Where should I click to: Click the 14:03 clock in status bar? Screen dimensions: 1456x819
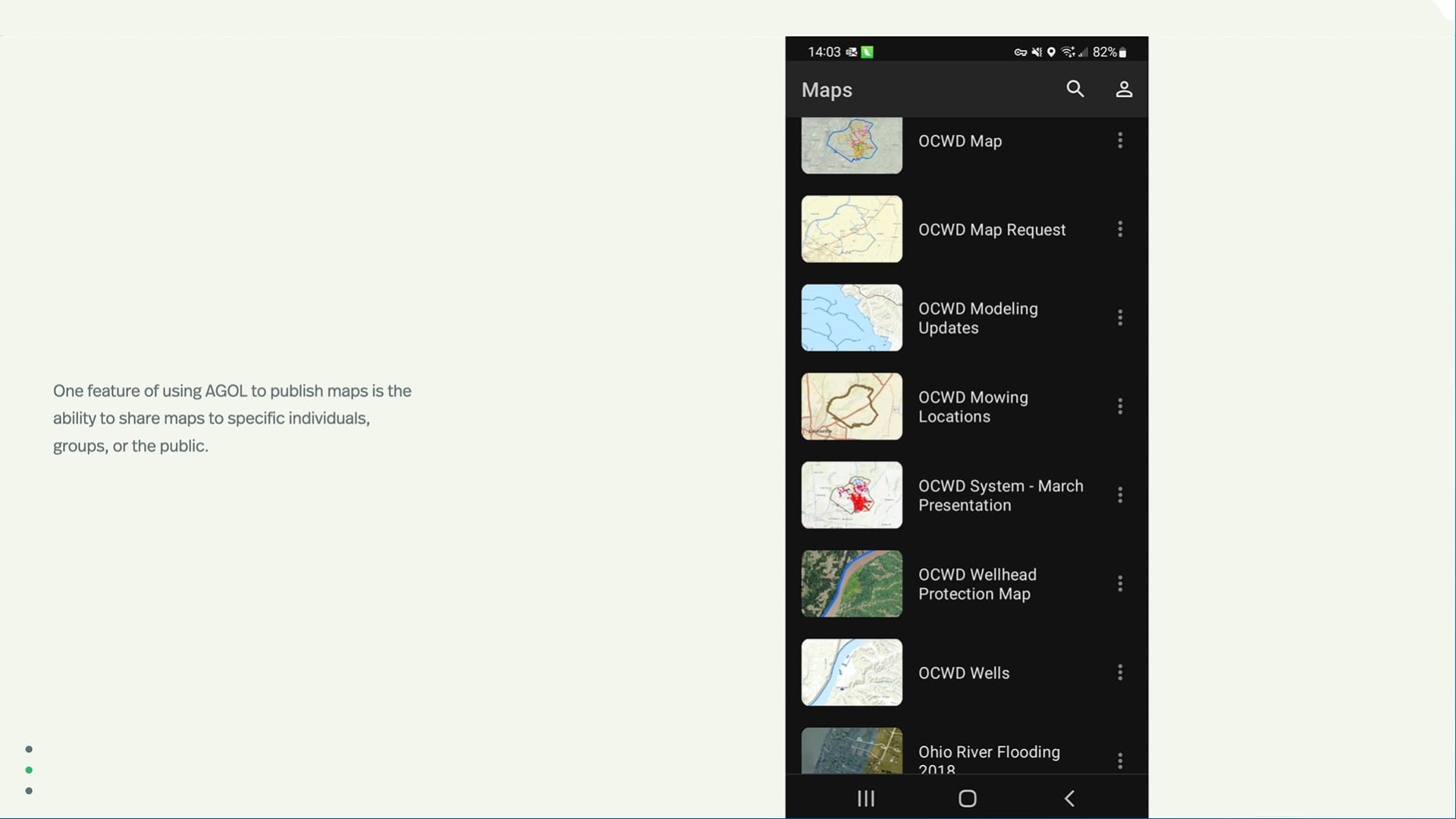coord(824,52)
